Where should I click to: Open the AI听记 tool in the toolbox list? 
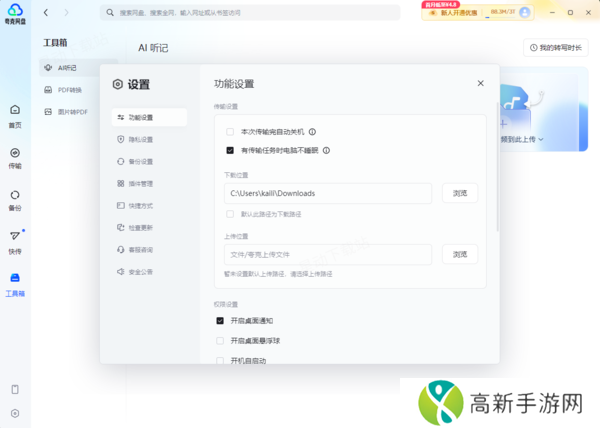(x=78, y=68)
